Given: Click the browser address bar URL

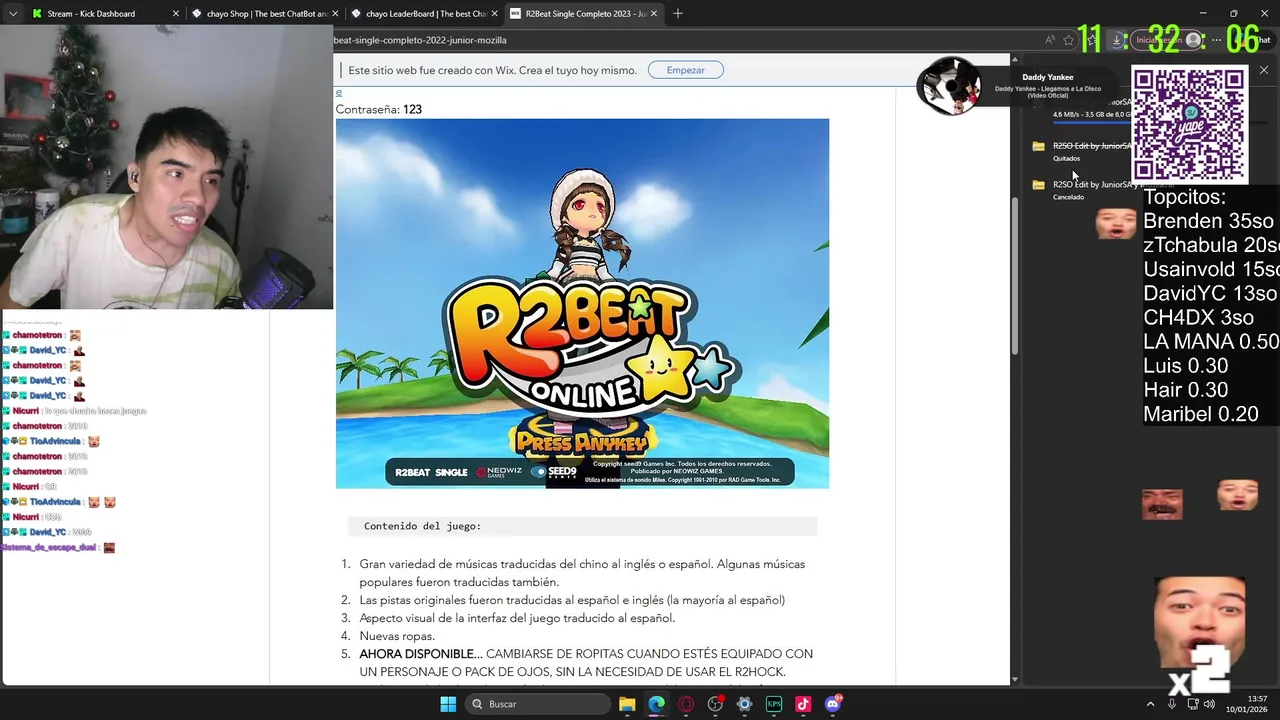Looking at the screenshot, I should tap(420, 40).
